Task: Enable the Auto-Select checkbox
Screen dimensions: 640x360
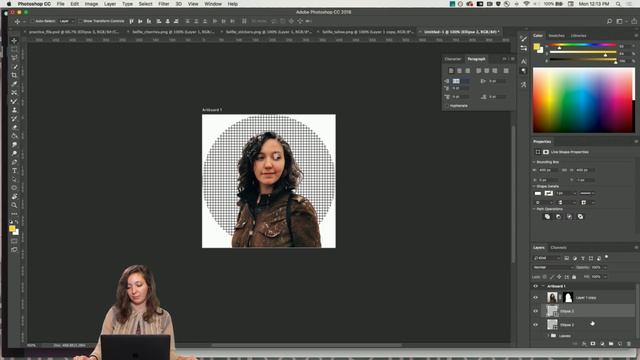Action: pyautogui.click(x=33, y=21)
